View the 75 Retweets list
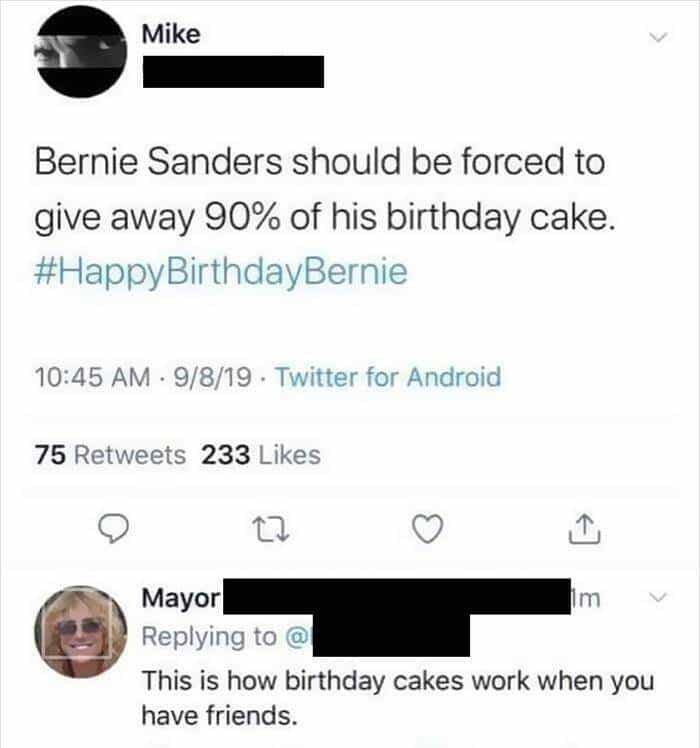This screenshot has width=700, height=748. click(110, 455)
